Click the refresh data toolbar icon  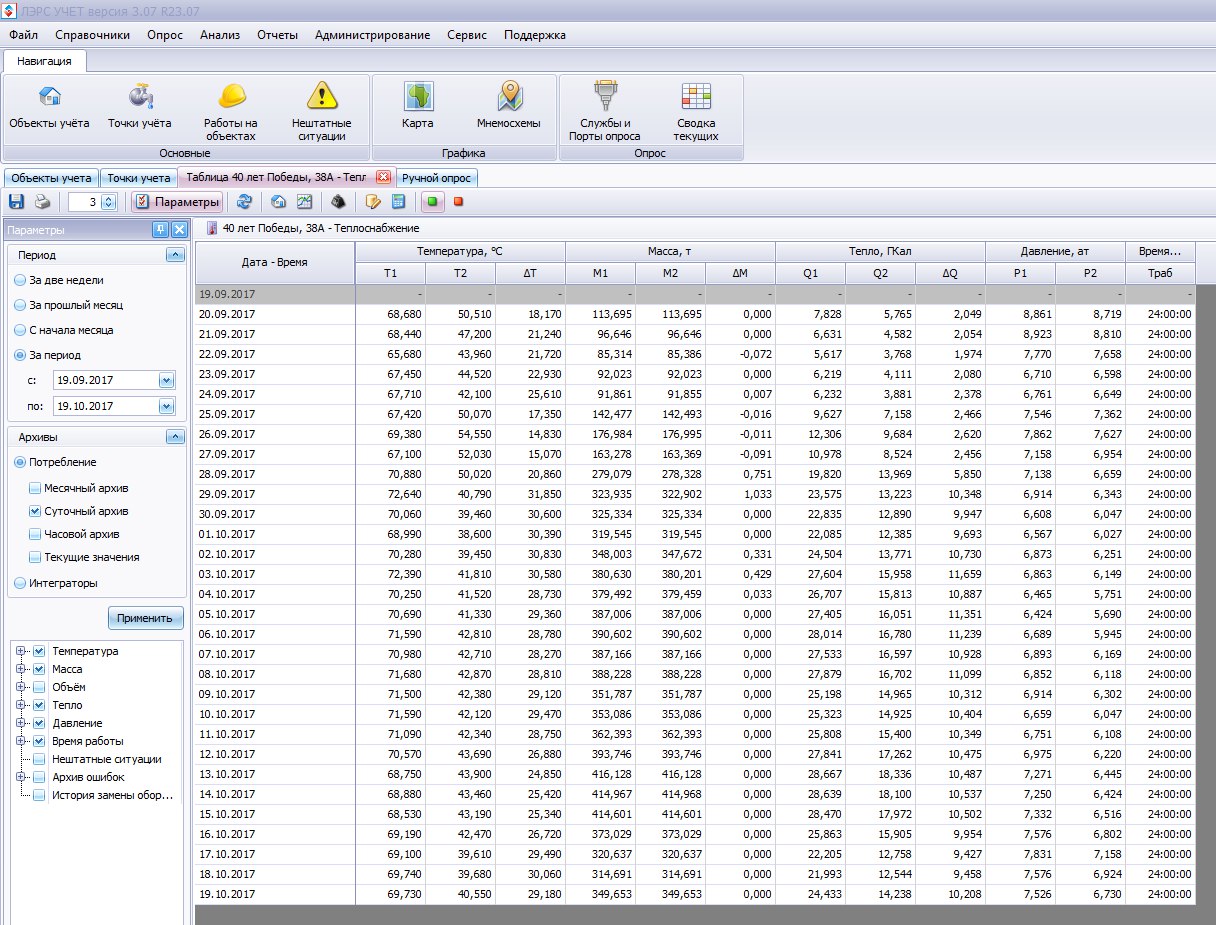[x=244, y=202]
